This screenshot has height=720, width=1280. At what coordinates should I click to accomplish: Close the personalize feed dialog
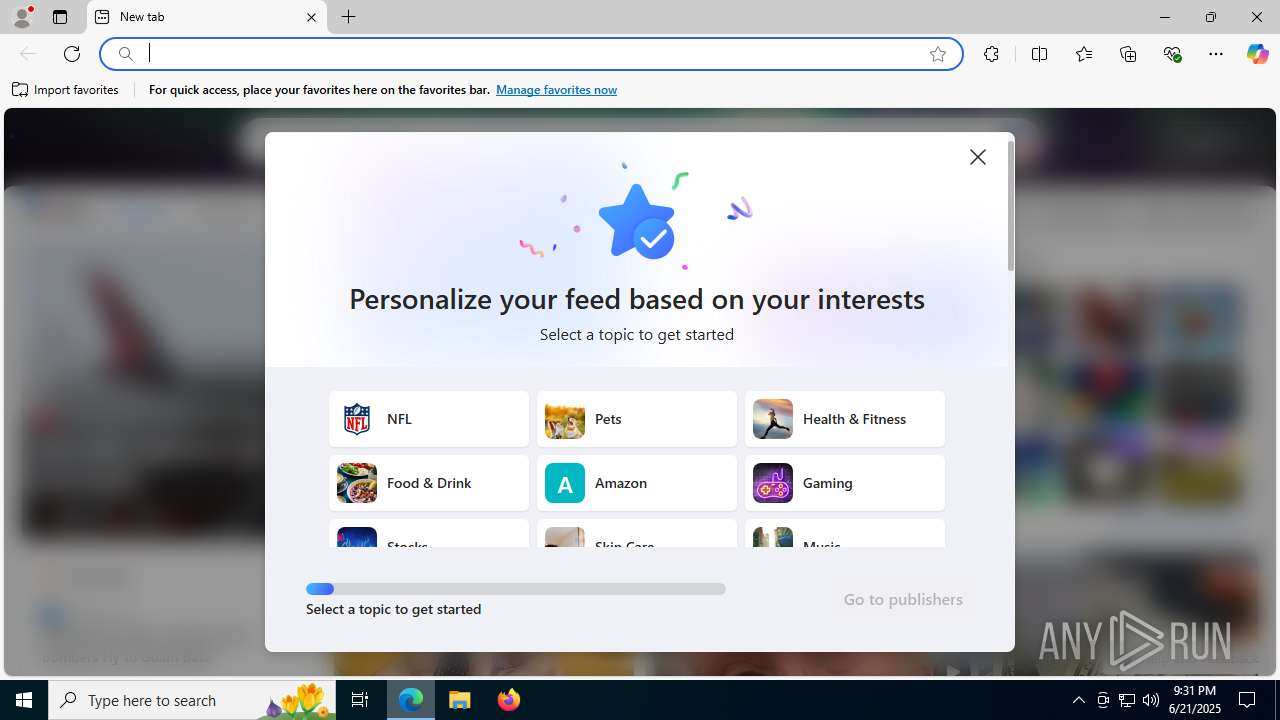pyautogui.click(x=977, y=157)
